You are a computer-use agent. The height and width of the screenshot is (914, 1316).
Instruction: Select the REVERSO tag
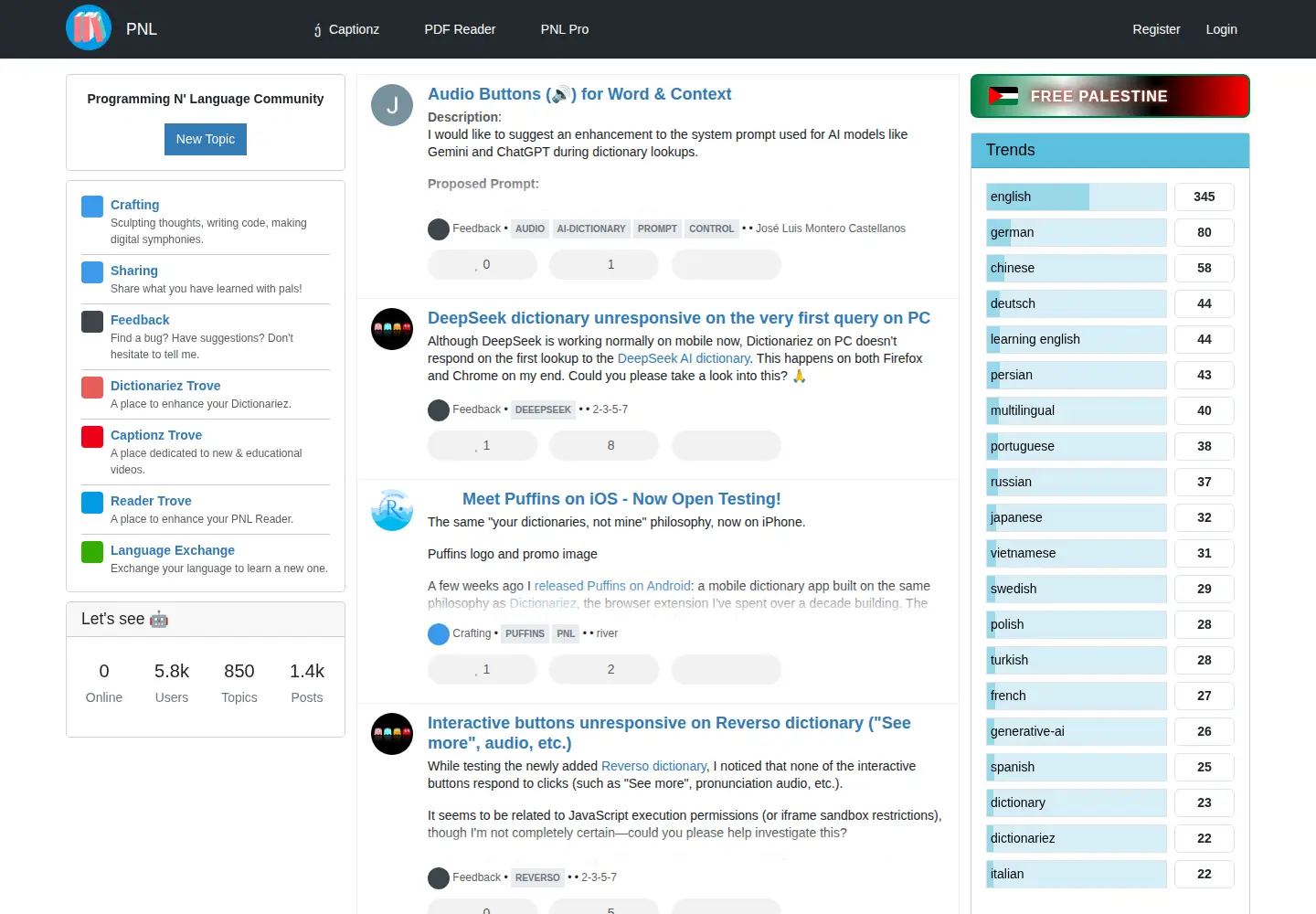coord(537,877)
